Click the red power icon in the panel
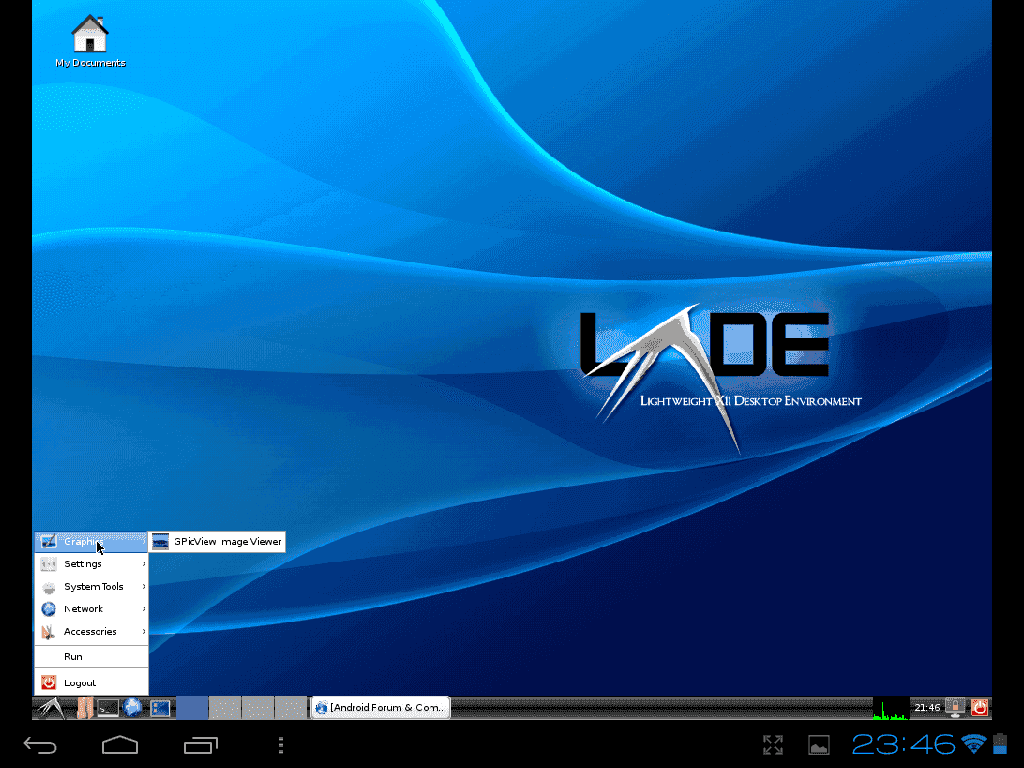This screenshot has width=1024, height=768. [x=979, y=707]
